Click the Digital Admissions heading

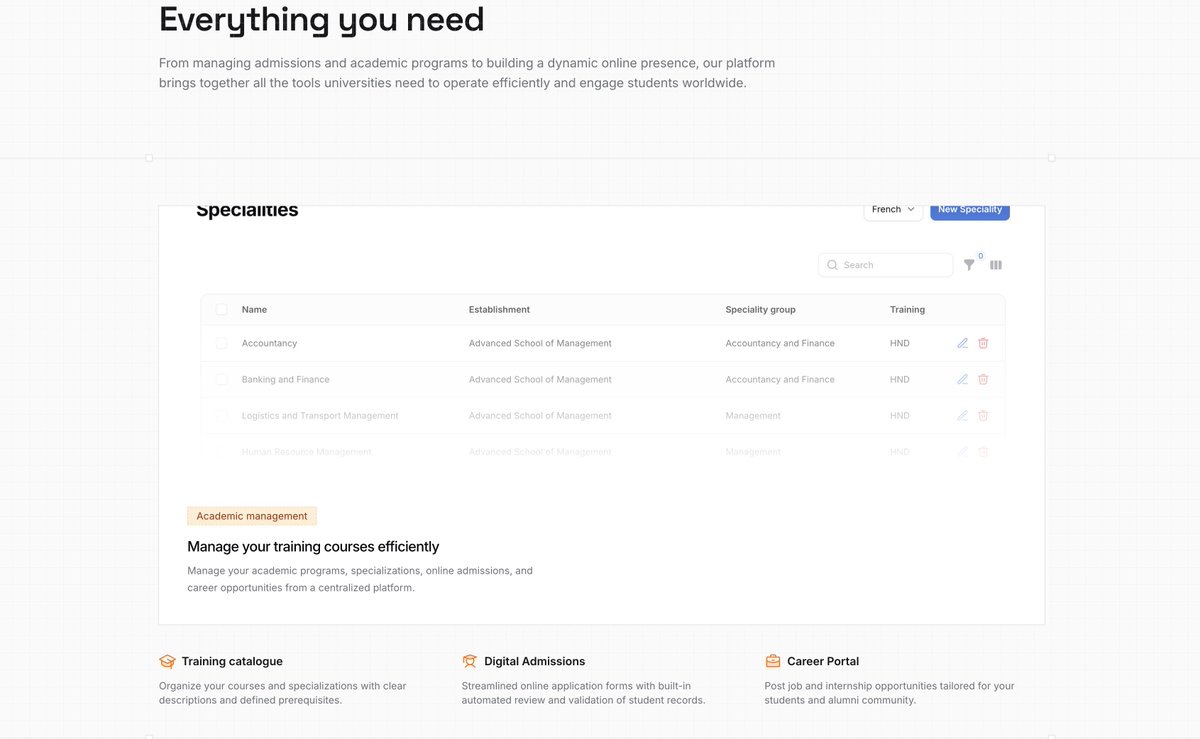[x=534, y=661]
